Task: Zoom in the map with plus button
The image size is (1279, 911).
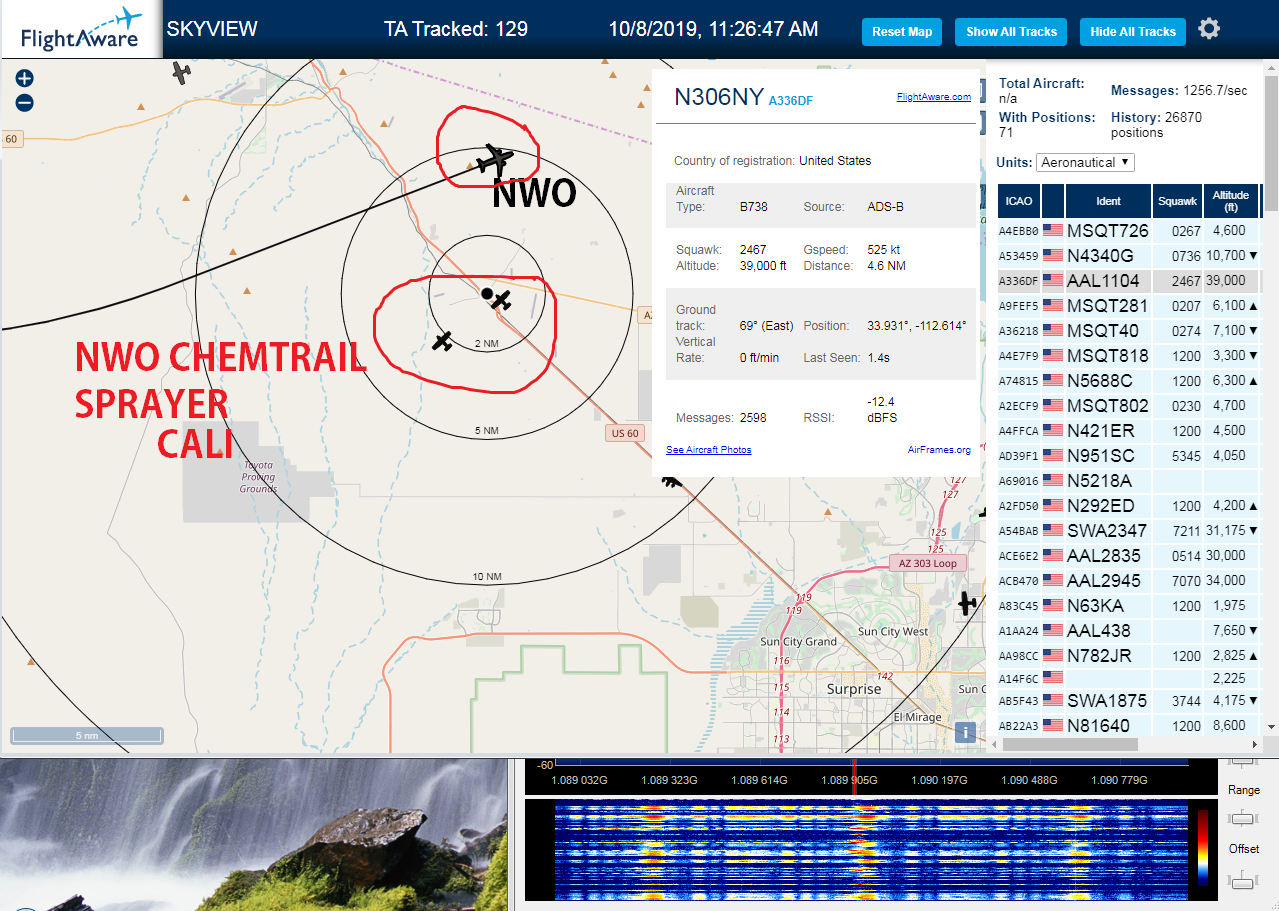Action: 25,78
